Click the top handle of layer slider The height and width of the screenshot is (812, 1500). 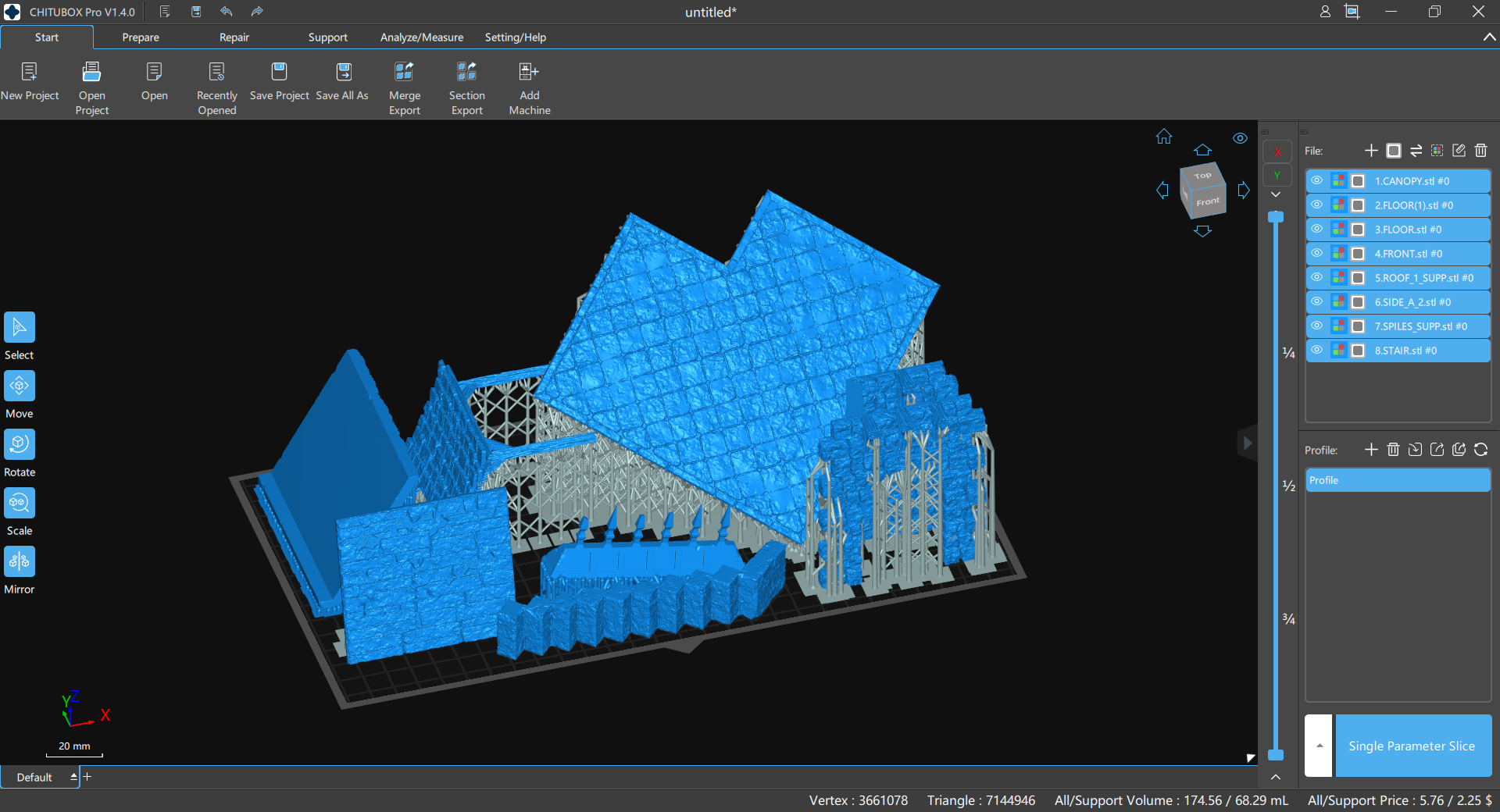(1276, 217)
